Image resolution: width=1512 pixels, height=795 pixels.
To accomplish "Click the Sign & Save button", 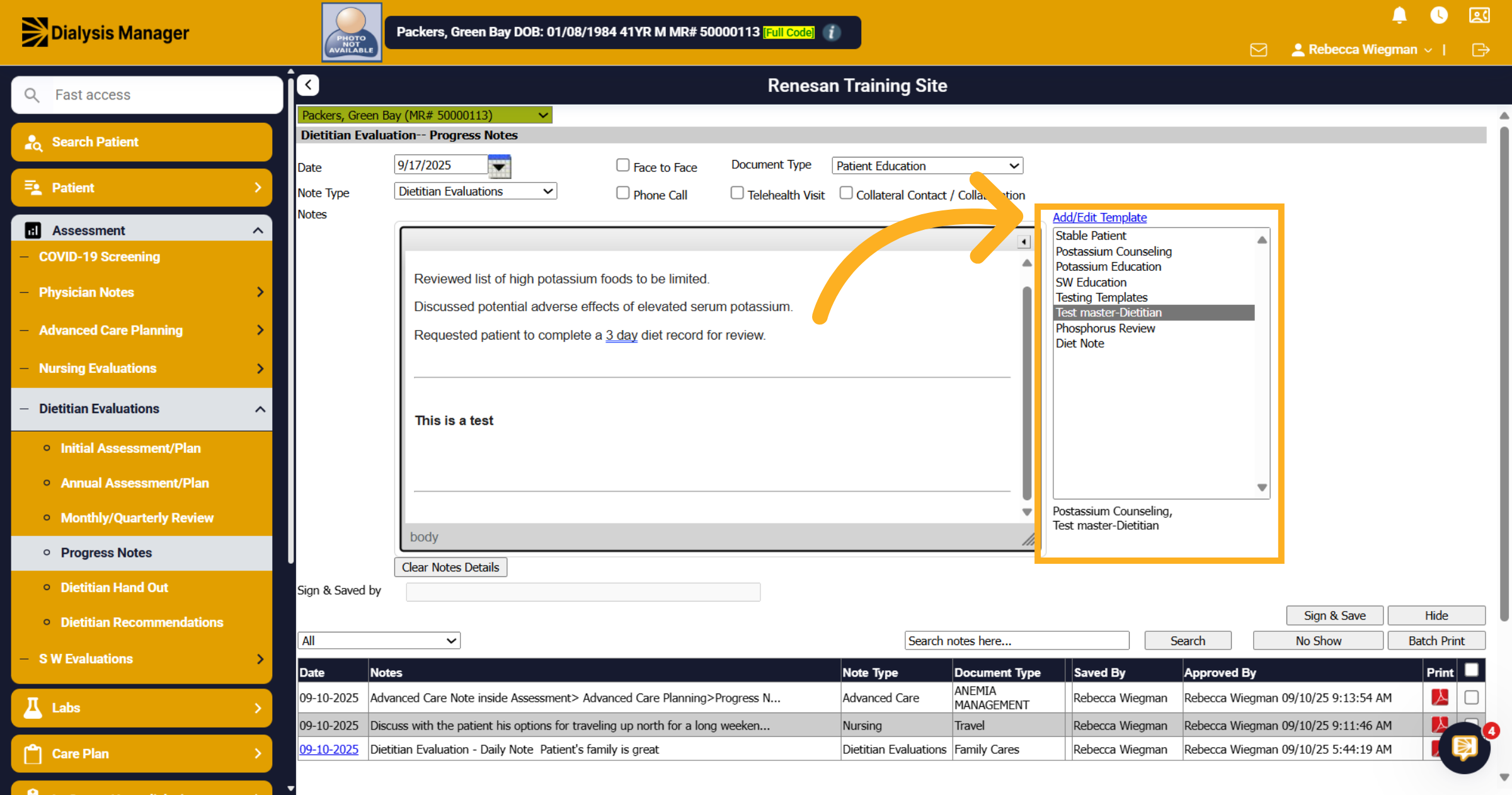I will click(1334, 615).
